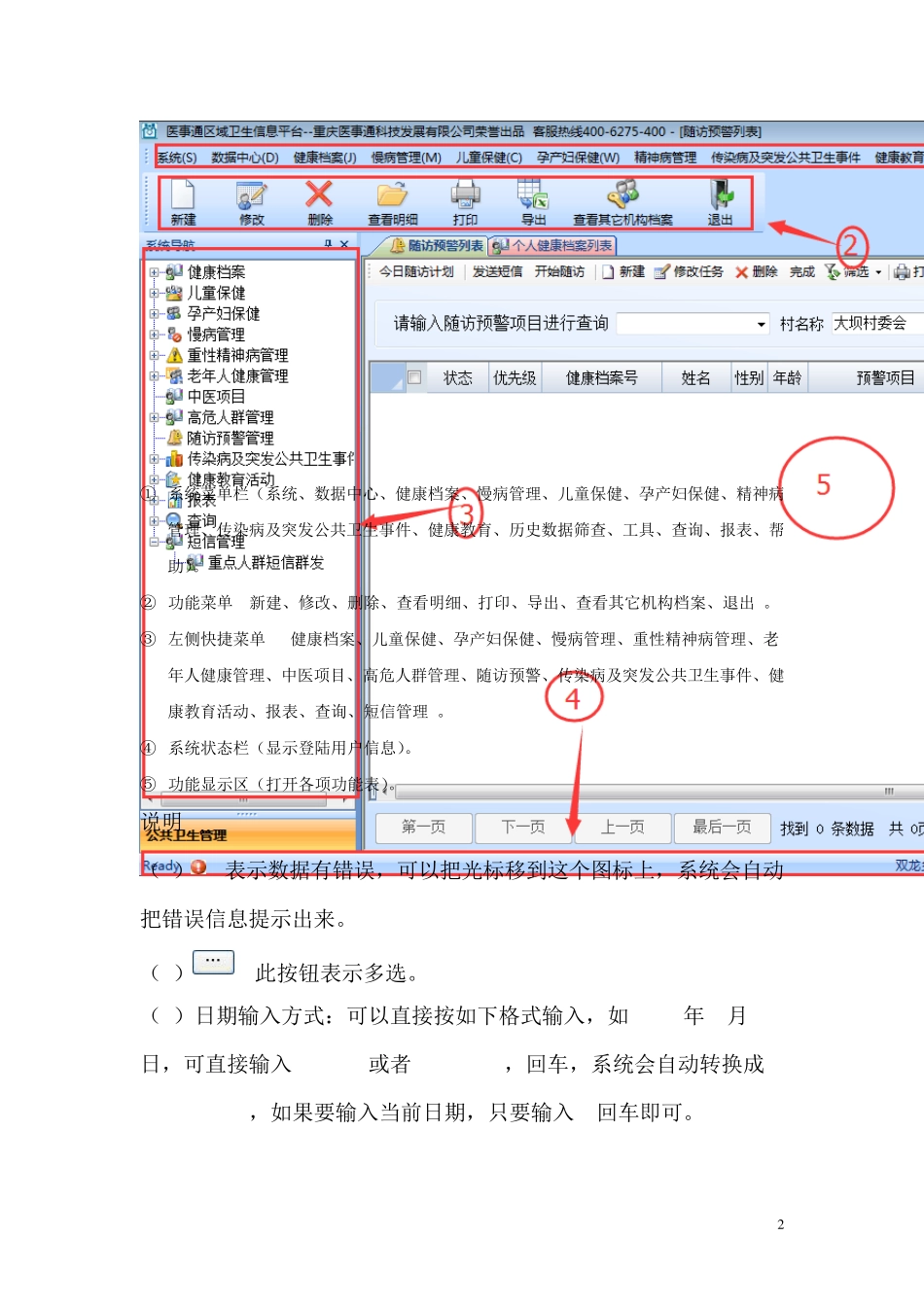The width and height of the screenshot is (924, 1307).
Task: Switch to 随访预警列表 tab
Action: tap(436, 246)
